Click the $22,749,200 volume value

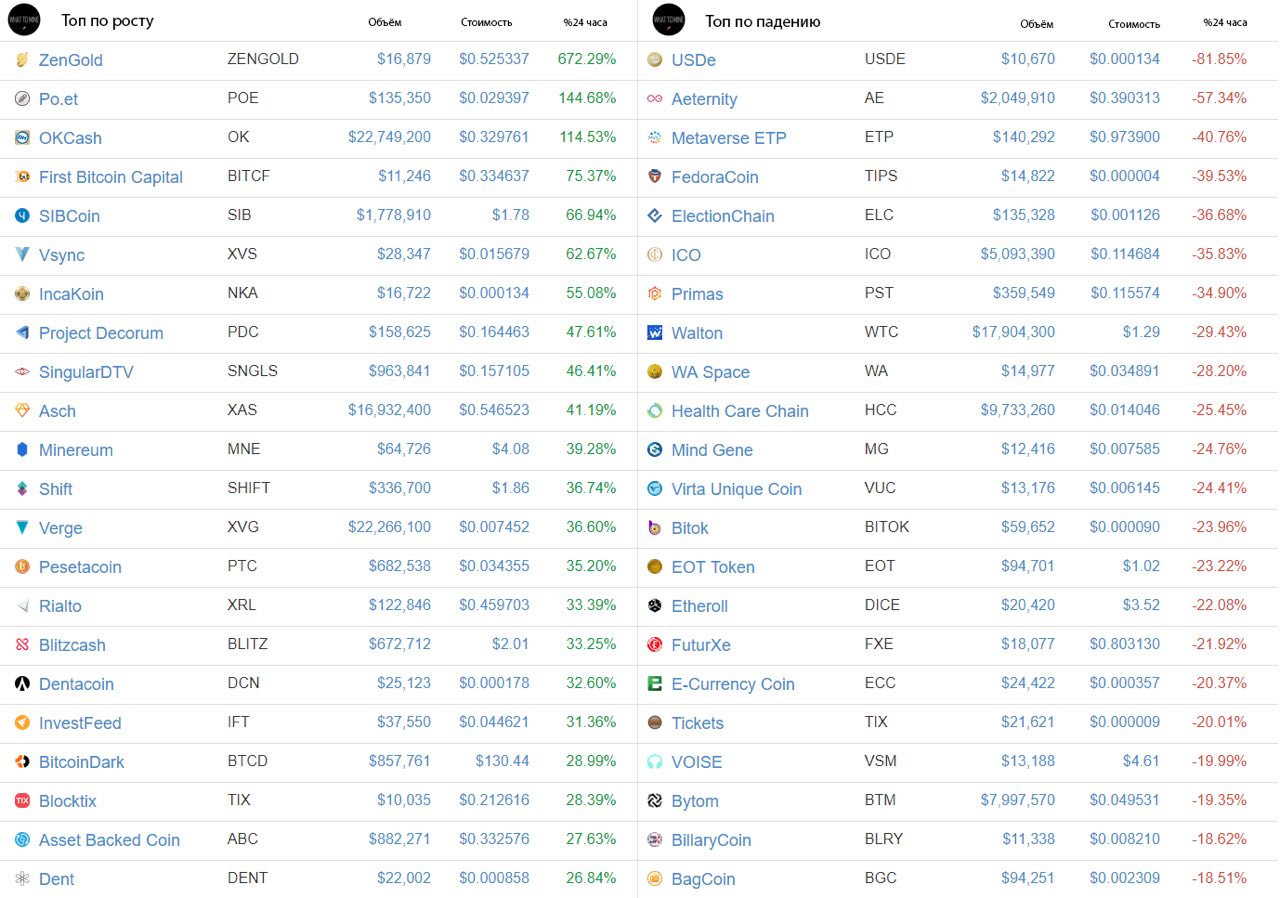click(x=390, y=137)
